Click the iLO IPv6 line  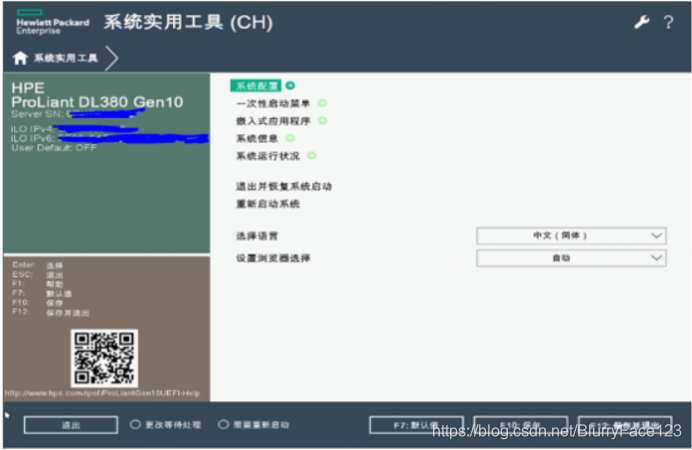coord(109,139)
